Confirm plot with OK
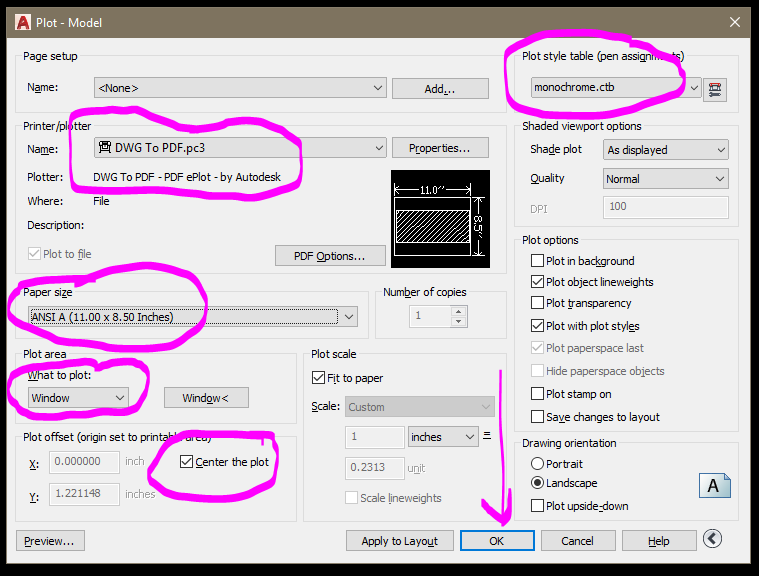 (497, 541)
